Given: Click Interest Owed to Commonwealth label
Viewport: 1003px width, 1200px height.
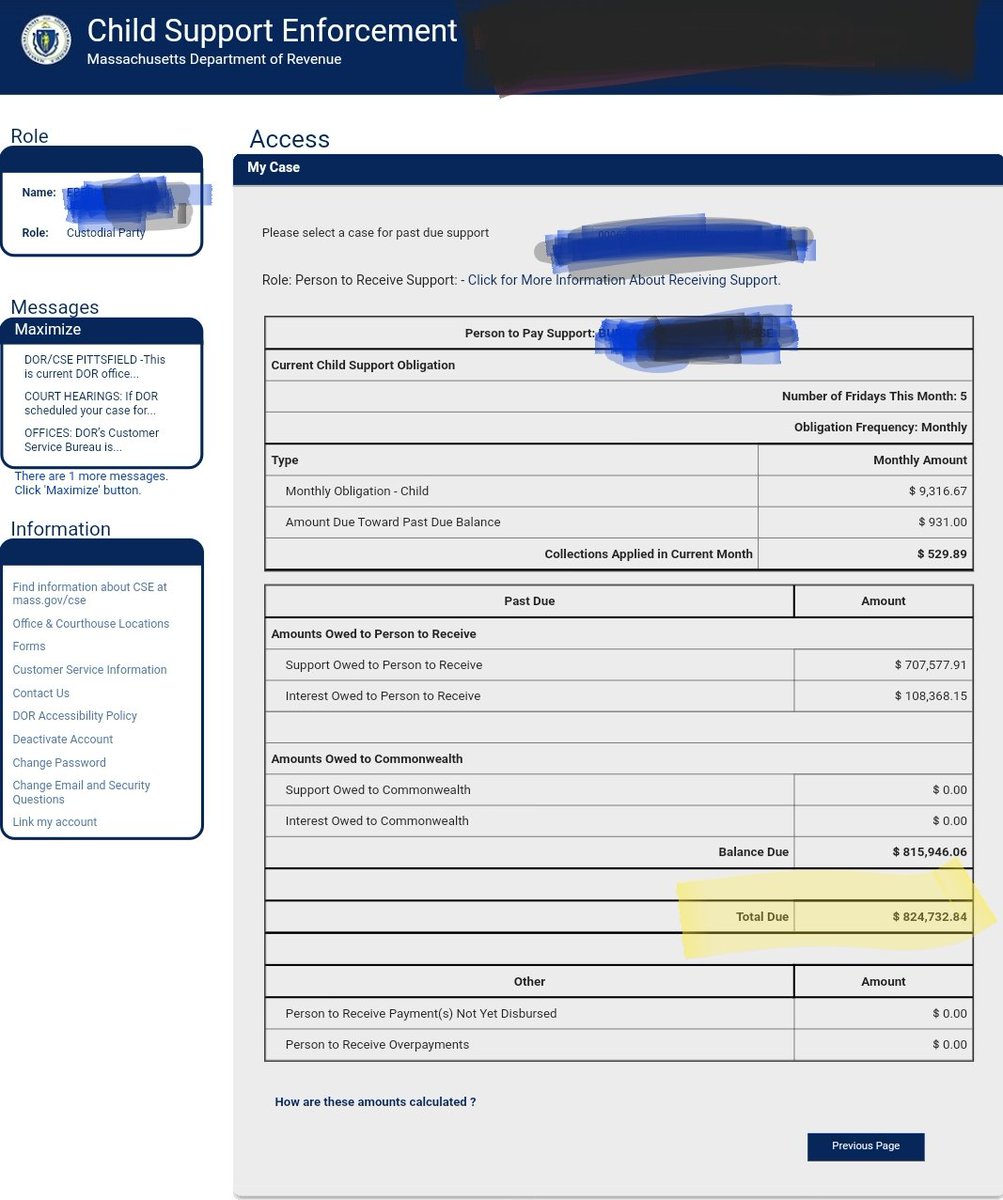Looking at the screenshot, I should point(377,821).
